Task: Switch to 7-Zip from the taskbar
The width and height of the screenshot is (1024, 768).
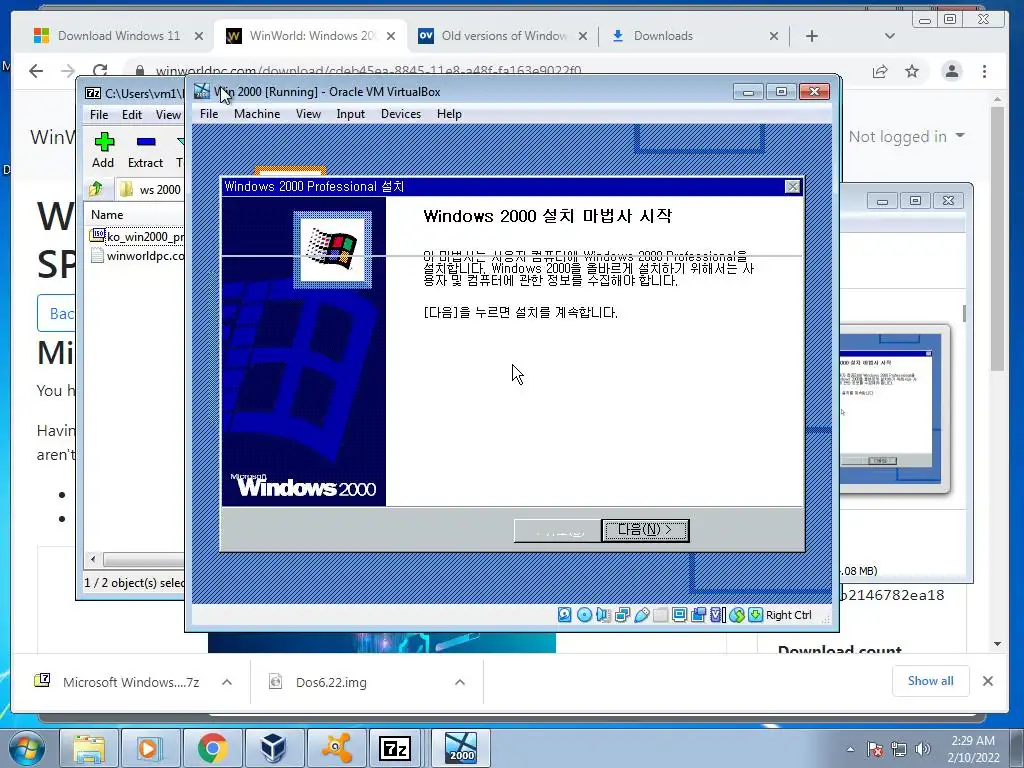Action: pos(396,748)
